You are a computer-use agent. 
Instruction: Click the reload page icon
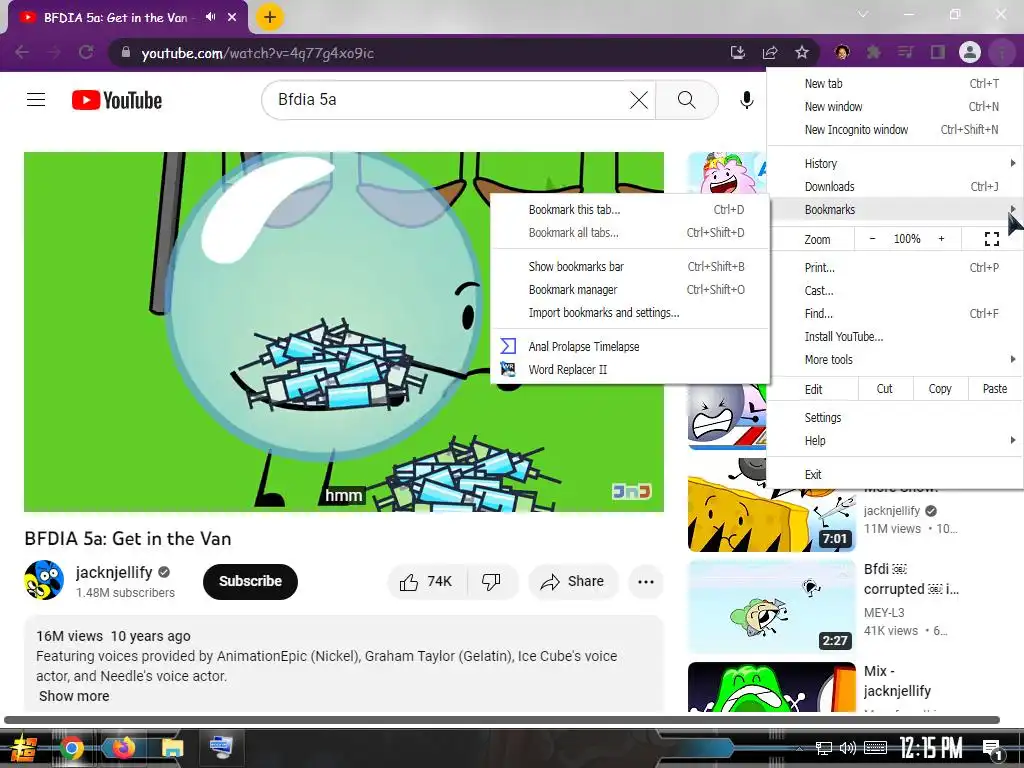tap(86, 52)
